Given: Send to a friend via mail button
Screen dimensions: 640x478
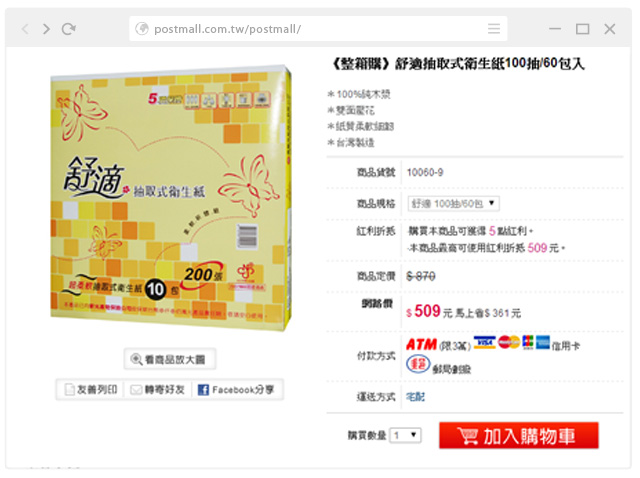Looking at the screenshot, I should click(158, 389).
